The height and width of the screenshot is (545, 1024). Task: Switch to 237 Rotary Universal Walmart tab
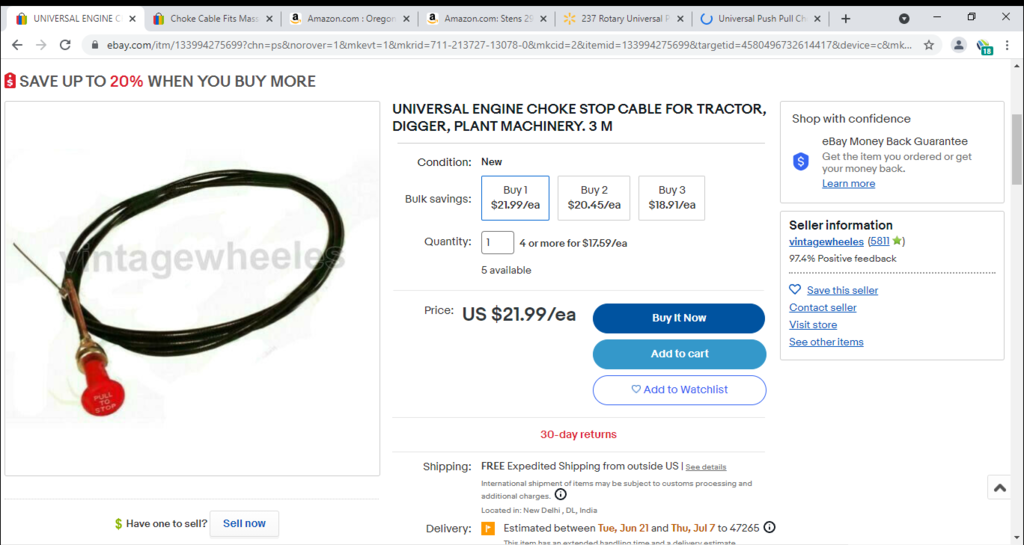(x=624, y=19)
